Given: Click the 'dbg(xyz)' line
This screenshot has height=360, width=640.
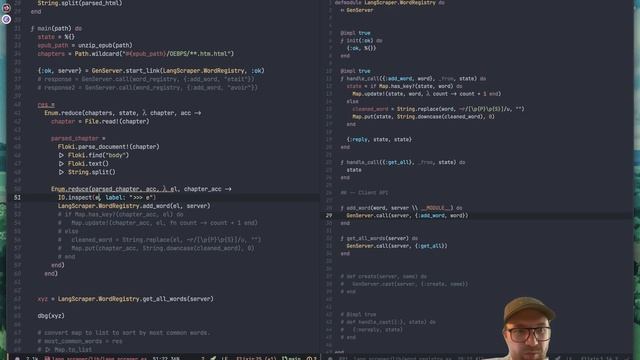Looking at the screenshot, I should [x=51, y=316].
